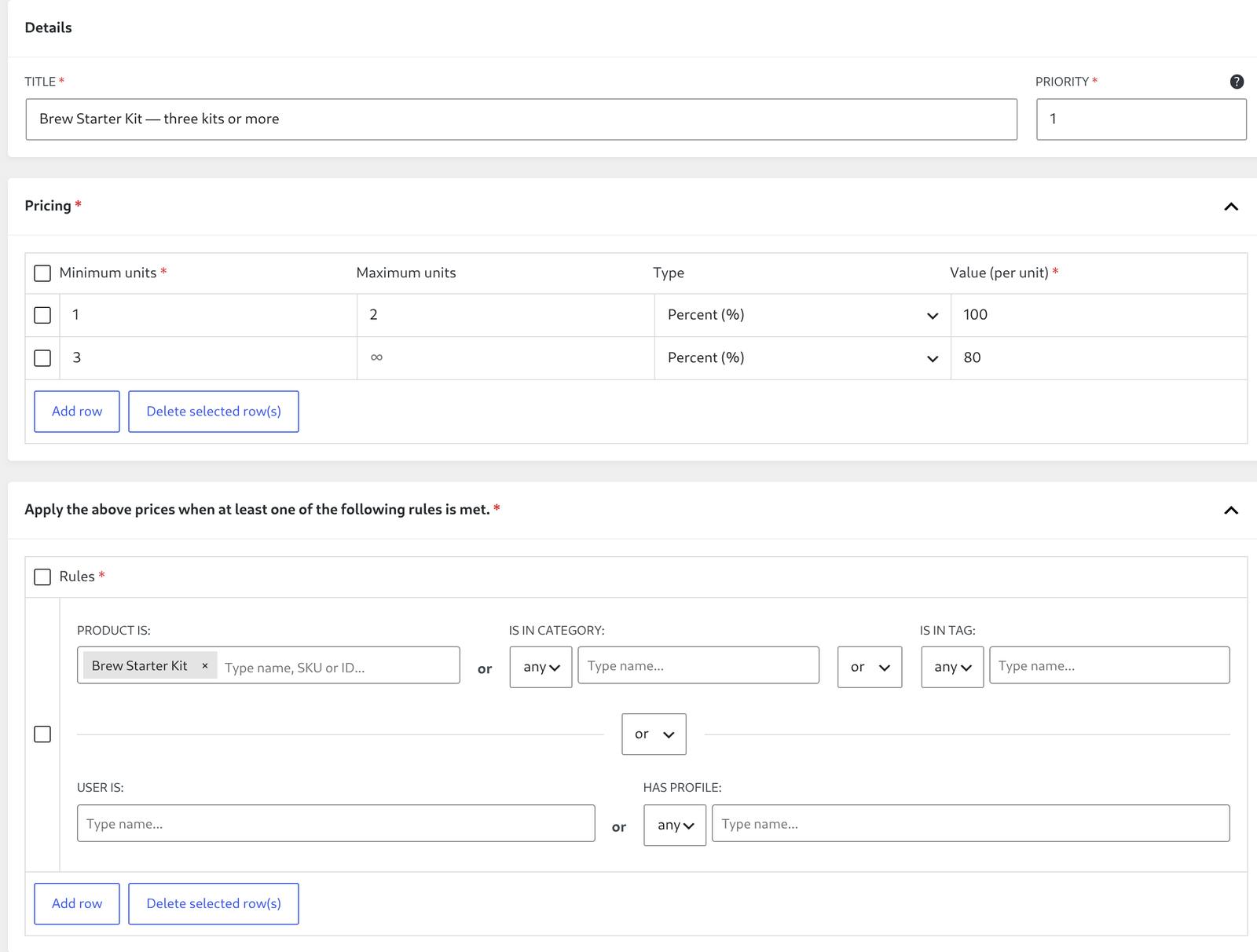
Task: Click the Is In Tag name field
Action: 1109,665
